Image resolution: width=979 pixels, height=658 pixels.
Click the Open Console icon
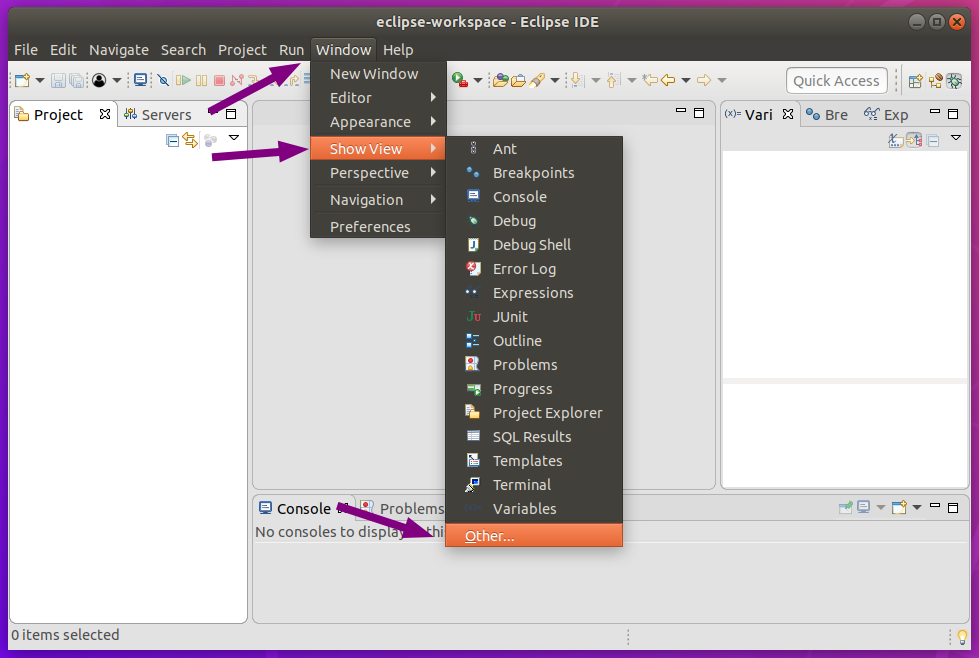[x=899, y=508]
